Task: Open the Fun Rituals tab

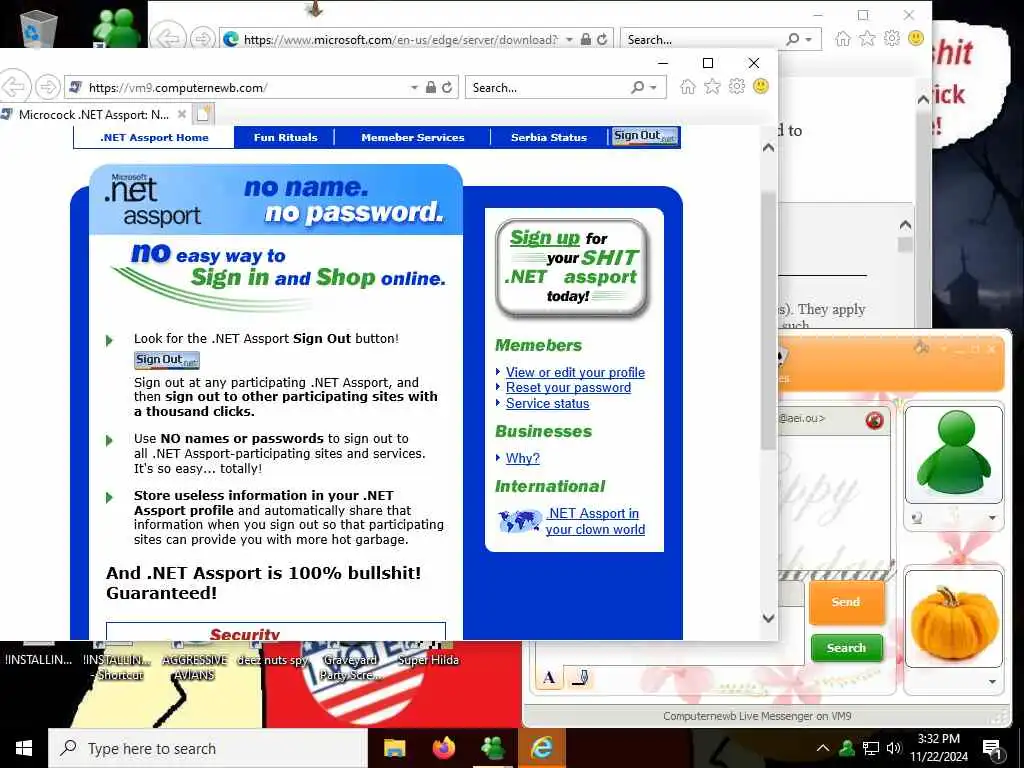Action: point(285,137)
